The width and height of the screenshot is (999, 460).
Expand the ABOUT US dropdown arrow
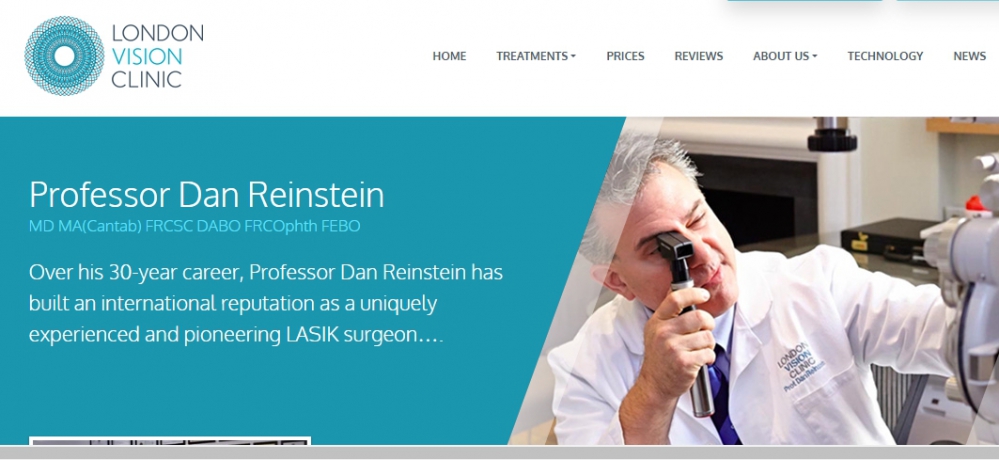[x=814, y=57]
